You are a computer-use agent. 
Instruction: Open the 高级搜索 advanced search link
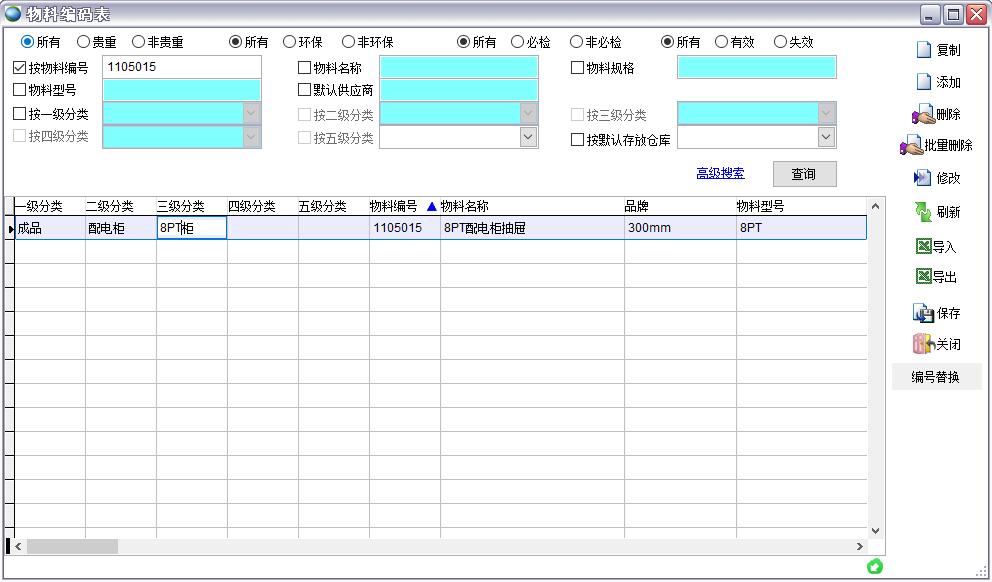pos(720,174)
